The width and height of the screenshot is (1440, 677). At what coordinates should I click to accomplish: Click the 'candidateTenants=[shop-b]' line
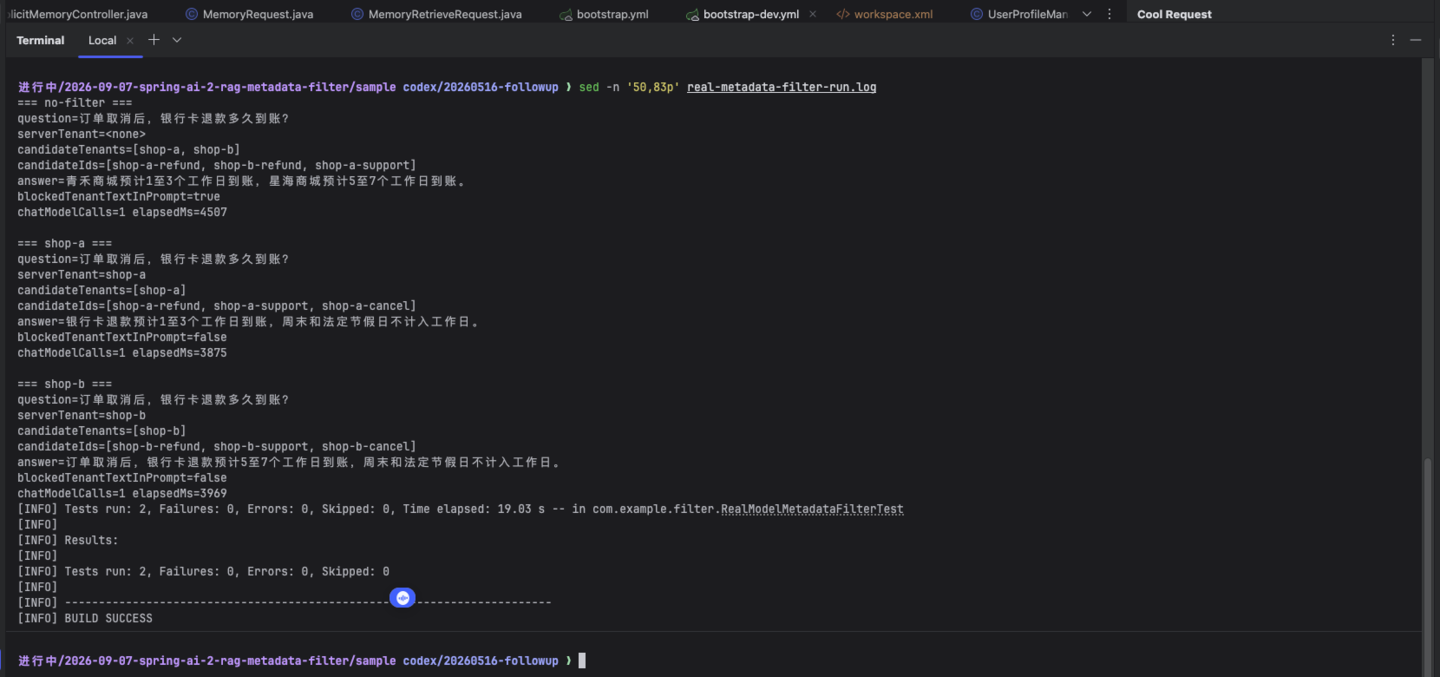(x=101, y=431)
